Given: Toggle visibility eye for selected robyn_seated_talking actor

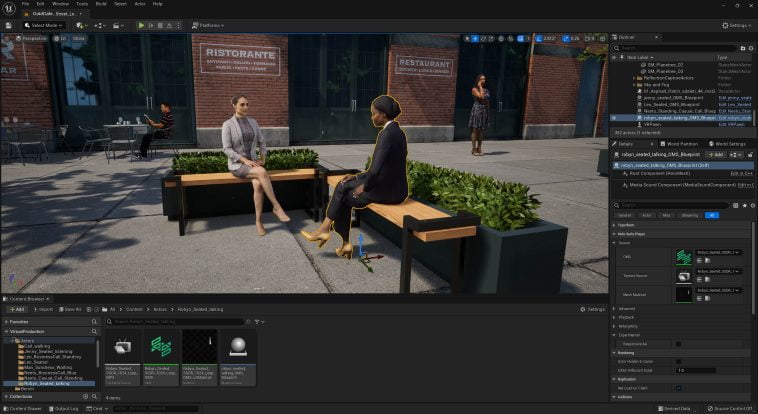Looking at the screenshot, I should click(615, 117).
